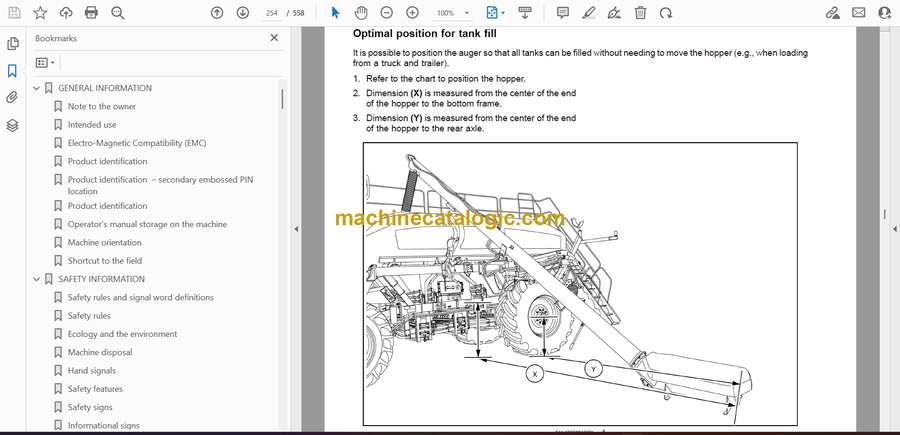The height and width of the screenshot is (435, 900).
Task: Click the Save file icon
Action: [14, 13]
